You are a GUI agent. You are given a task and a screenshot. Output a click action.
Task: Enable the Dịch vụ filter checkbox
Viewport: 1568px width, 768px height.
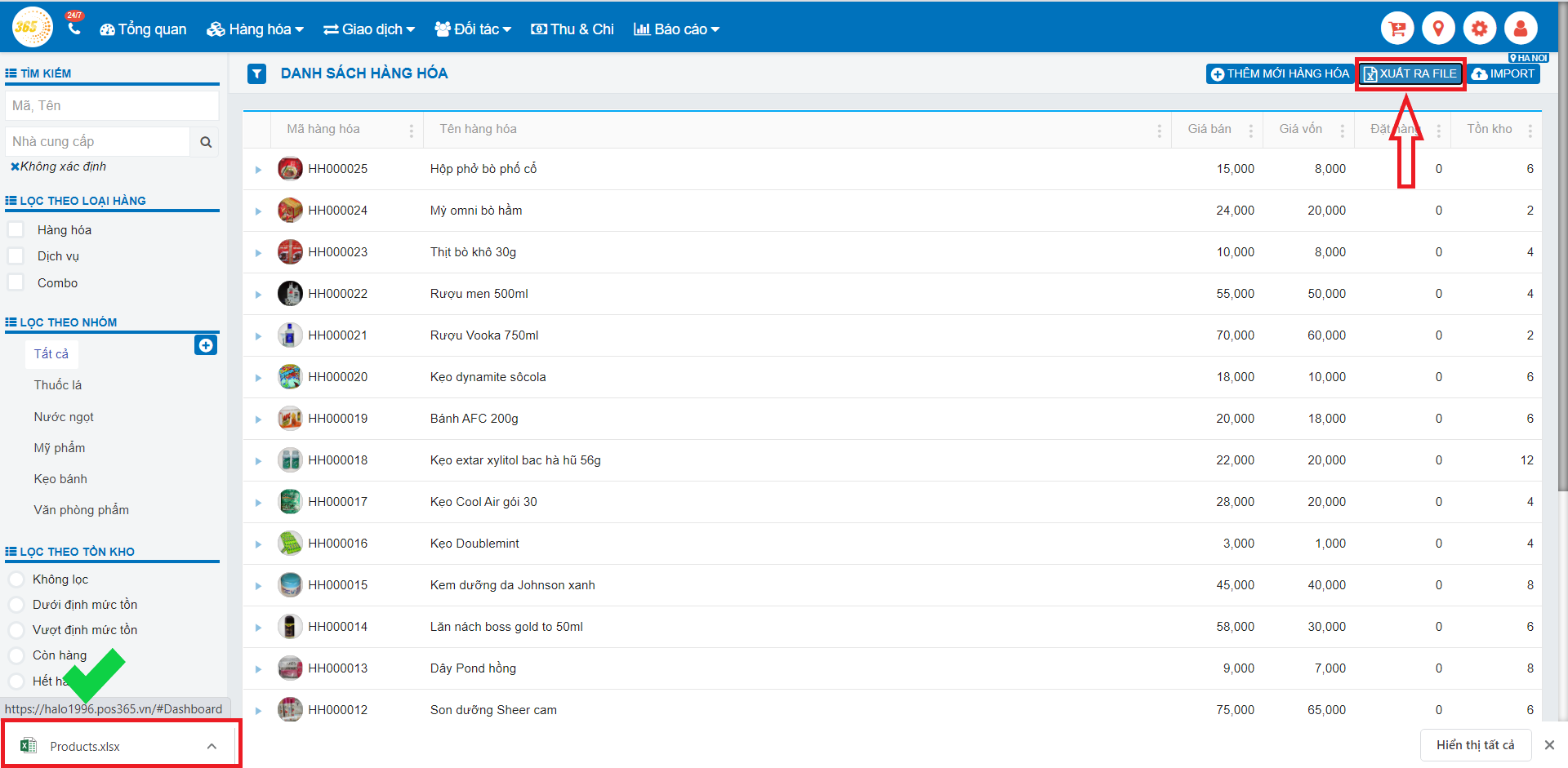[x=16, y=256]
